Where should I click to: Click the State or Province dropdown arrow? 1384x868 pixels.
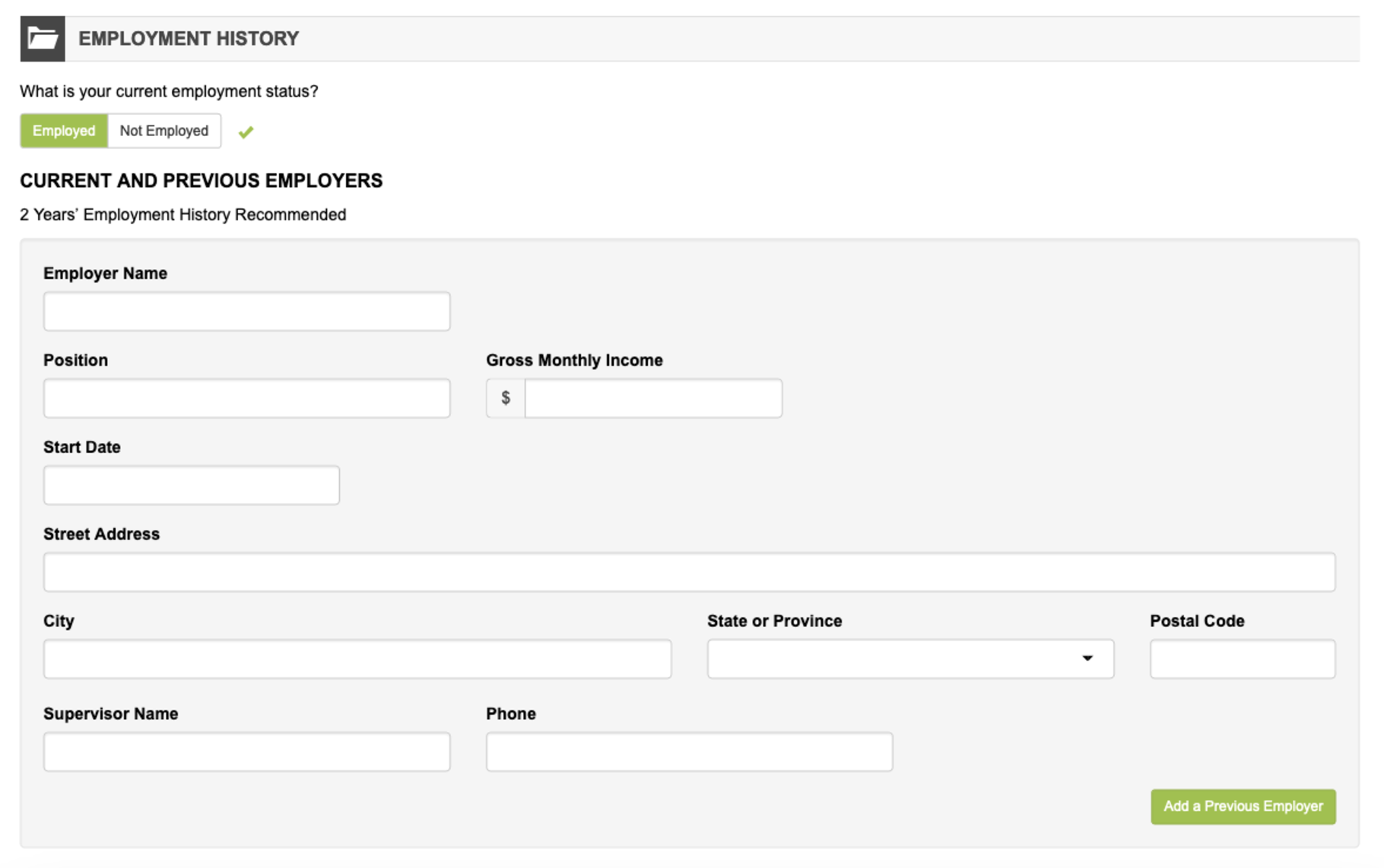(x=1087, y=658)
